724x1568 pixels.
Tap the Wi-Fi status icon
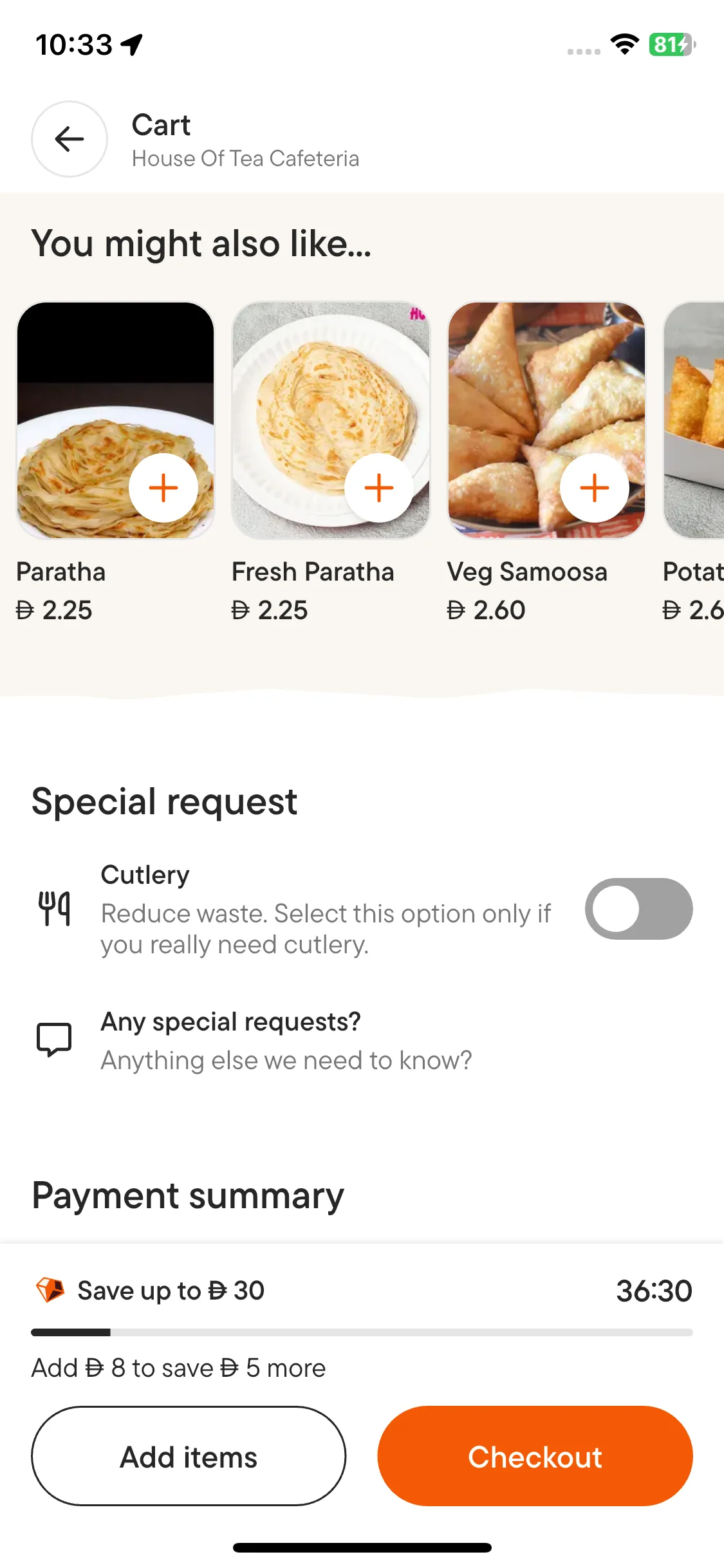point(624,44)
